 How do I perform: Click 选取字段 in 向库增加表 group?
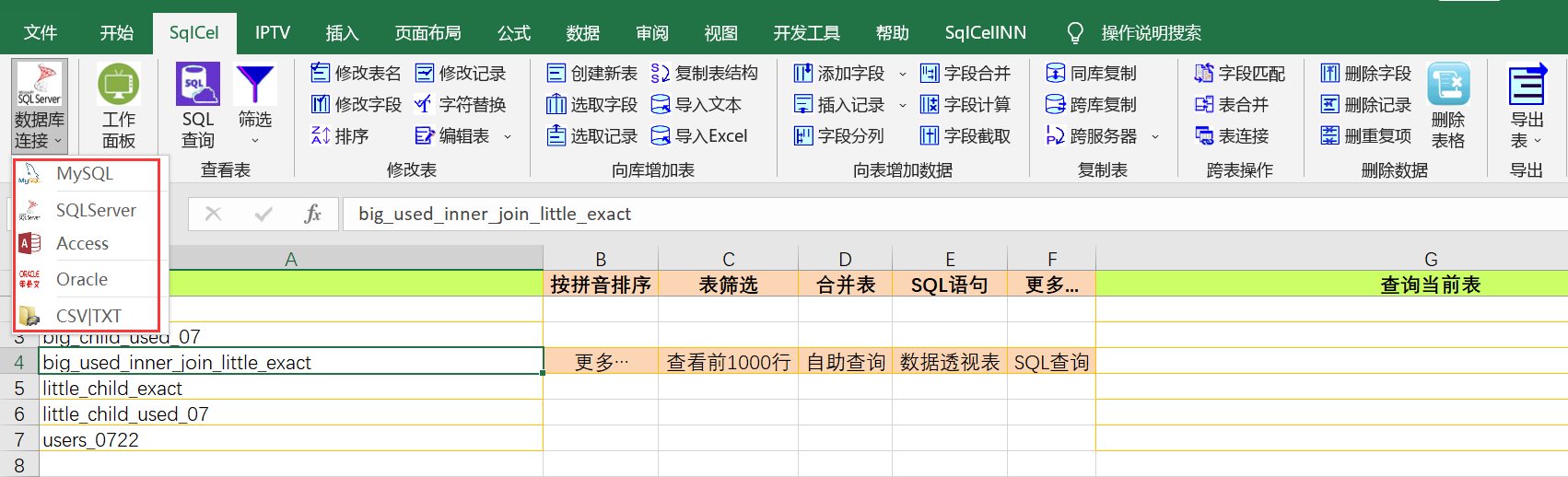coord(591,104)
